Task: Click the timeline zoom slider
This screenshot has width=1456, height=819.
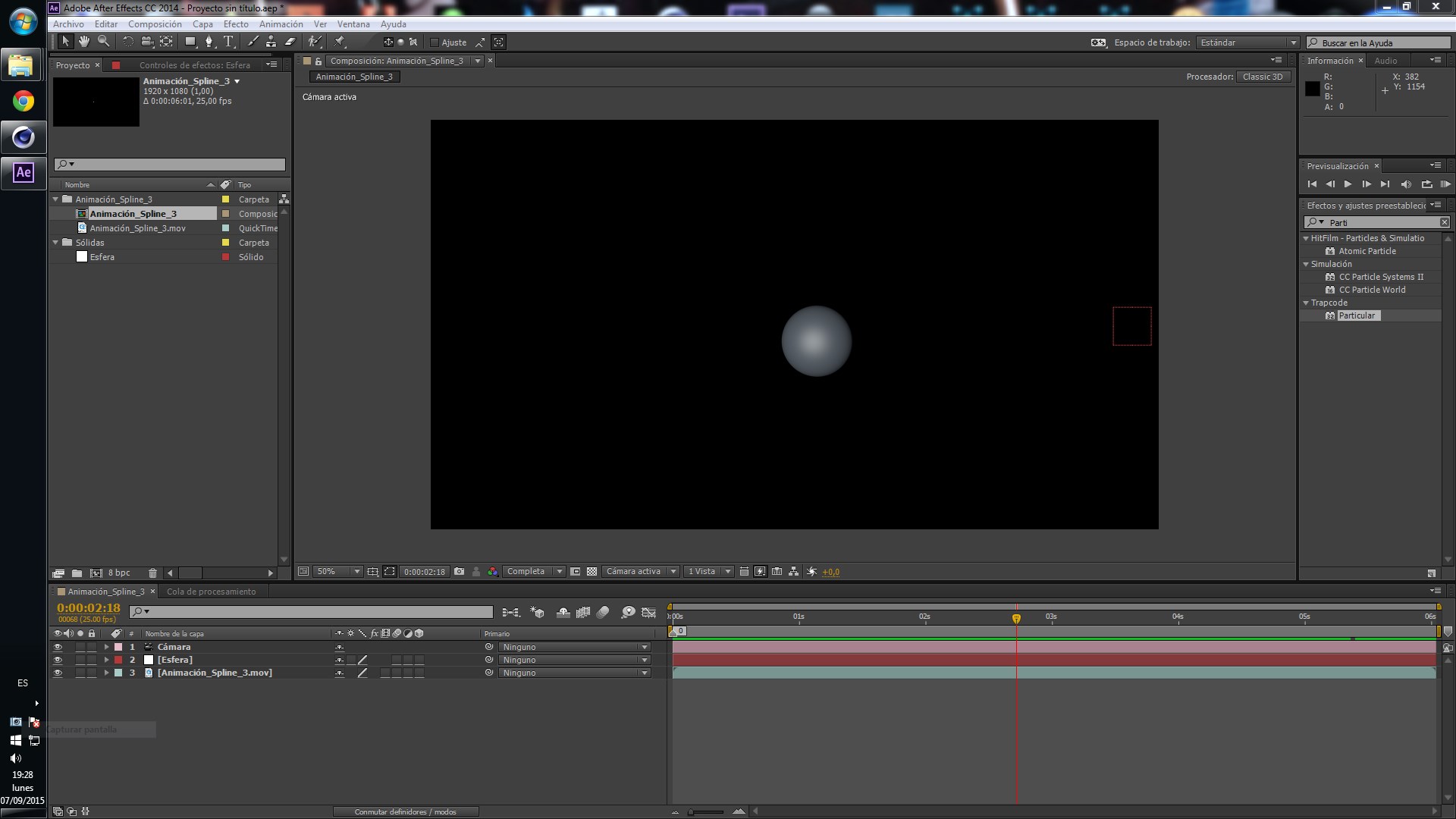Action: click(x=706, y=812)
